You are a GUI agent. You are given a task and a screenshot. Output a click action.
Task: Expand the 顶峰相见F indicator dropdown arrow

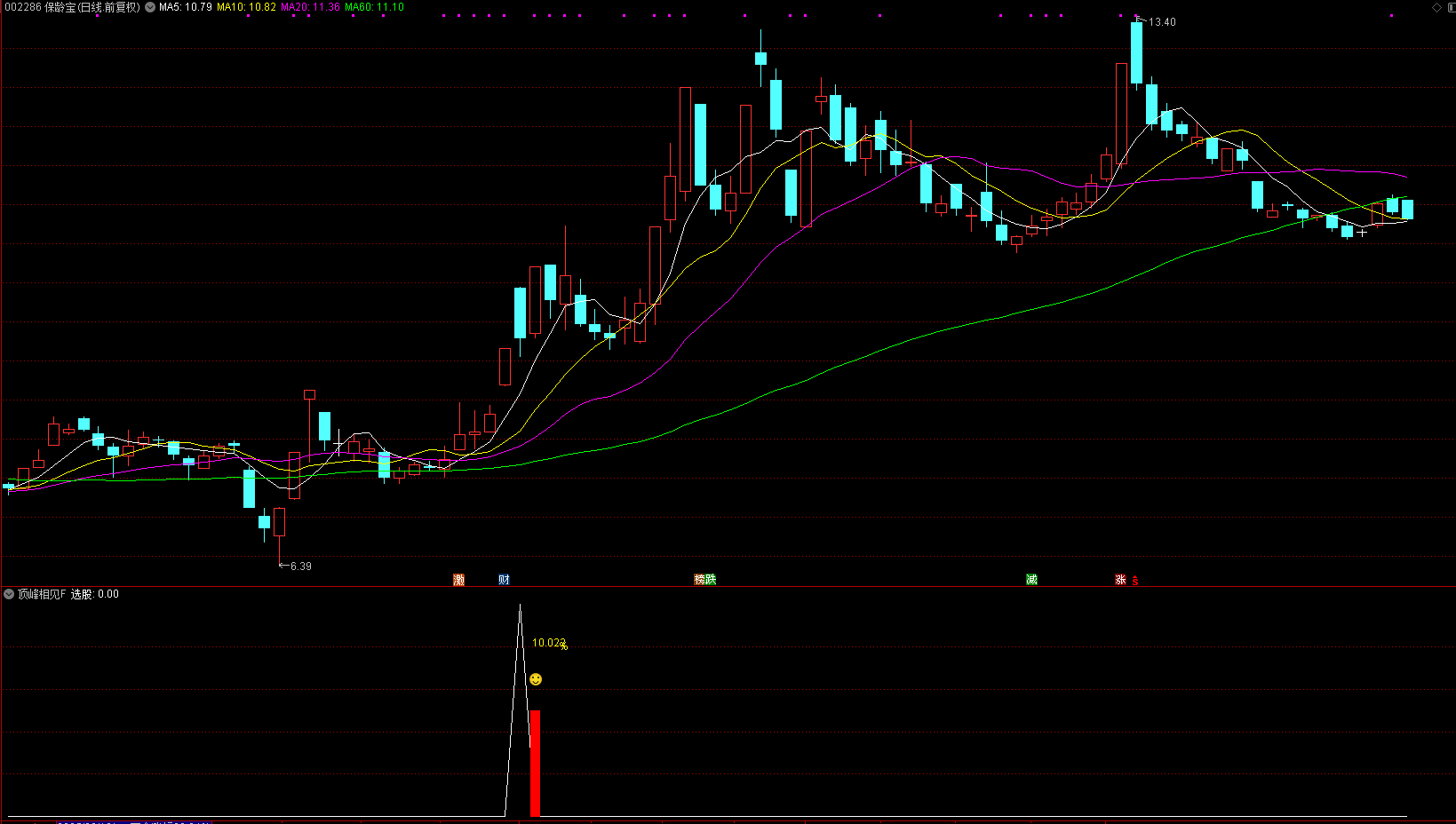pyautogui.click(x=9, y=594)
